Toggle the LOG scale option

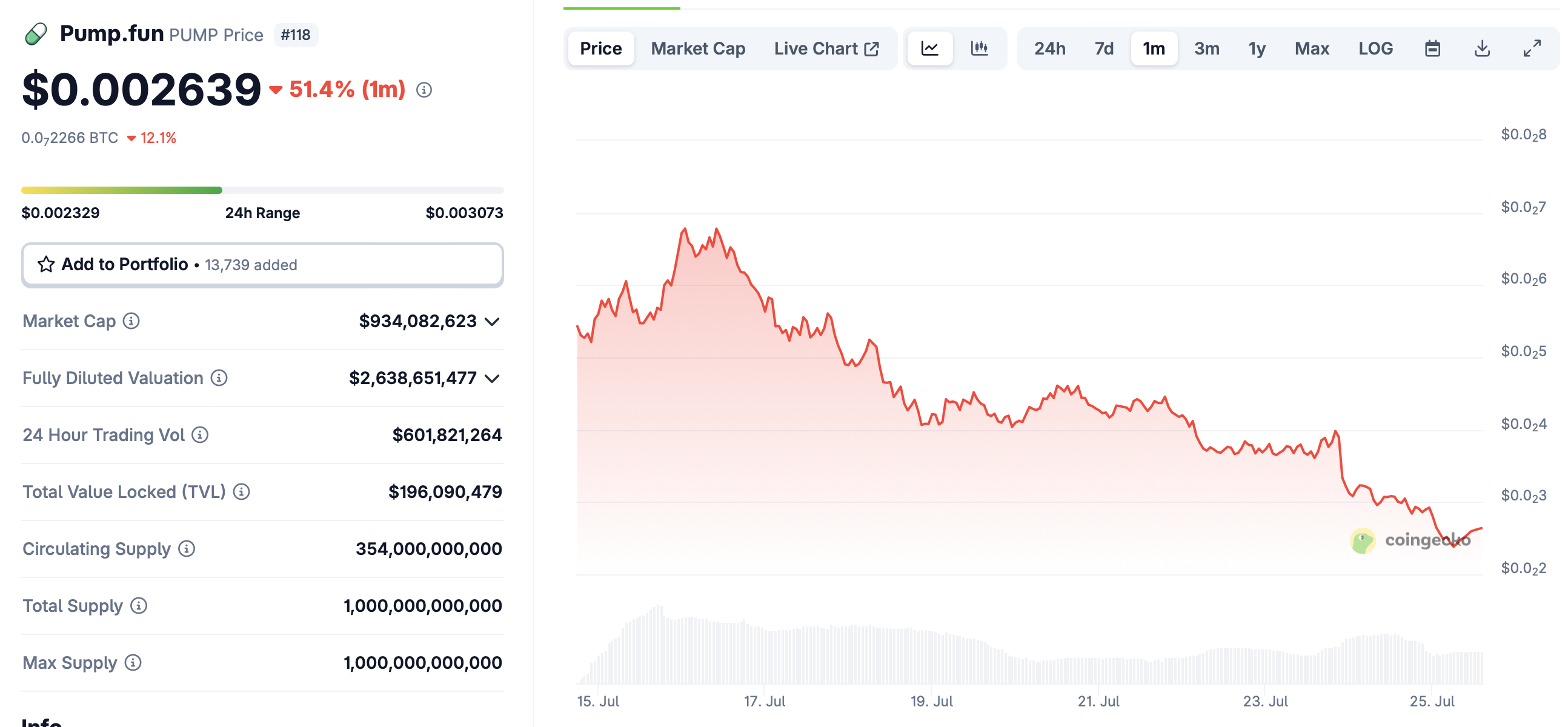pyautogui.click(x=1376, y=48)
